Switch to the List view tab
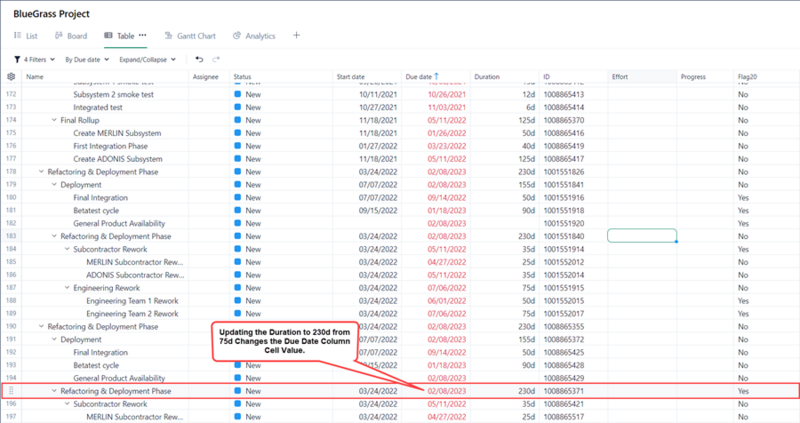Viewport: 800px width, 423px height. [26, 36]
